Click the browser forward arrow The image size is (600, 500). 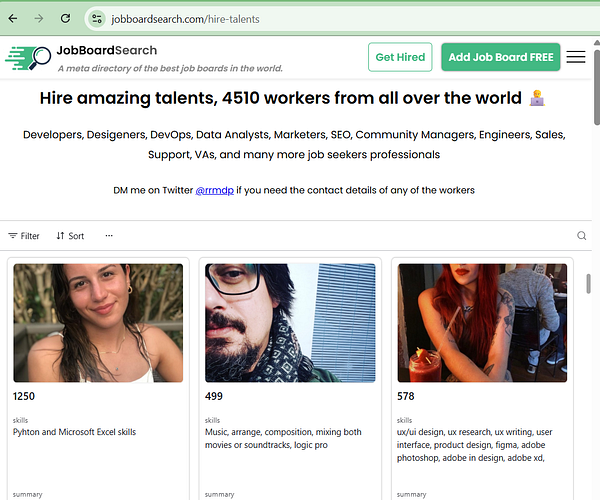click(39, 18)
